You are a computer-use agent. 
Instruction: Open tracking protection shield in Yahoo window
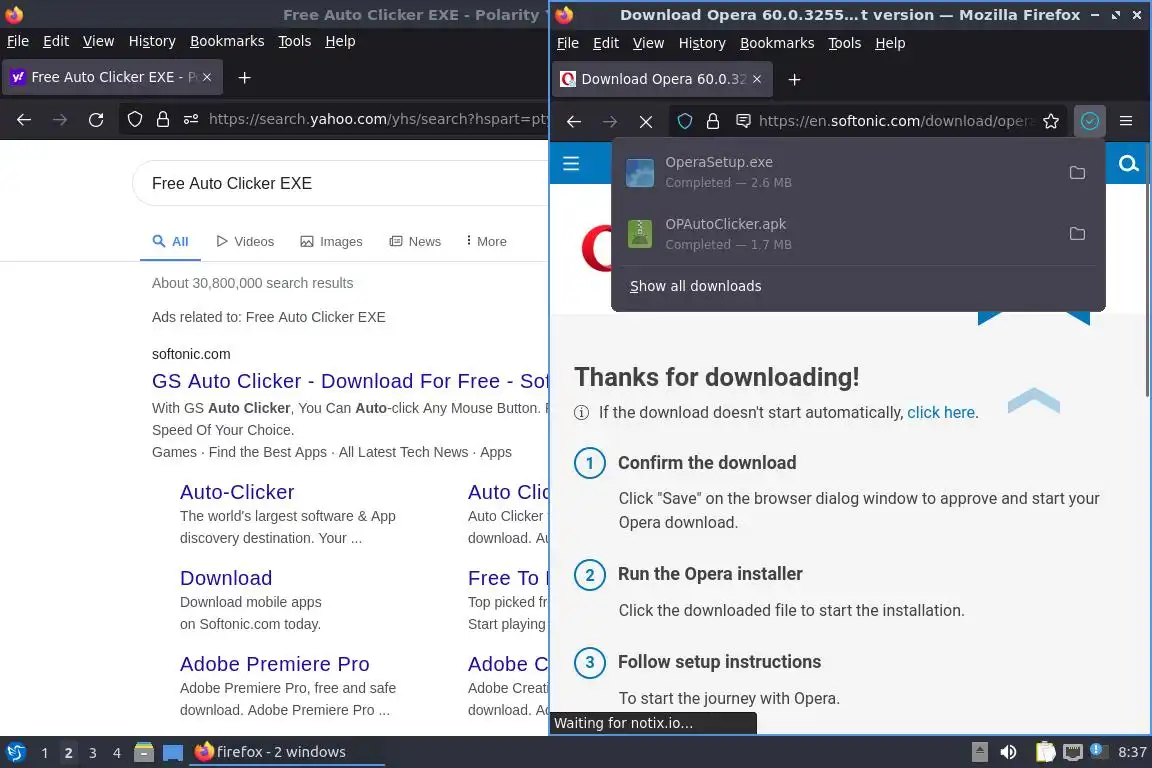click(134, 119)
